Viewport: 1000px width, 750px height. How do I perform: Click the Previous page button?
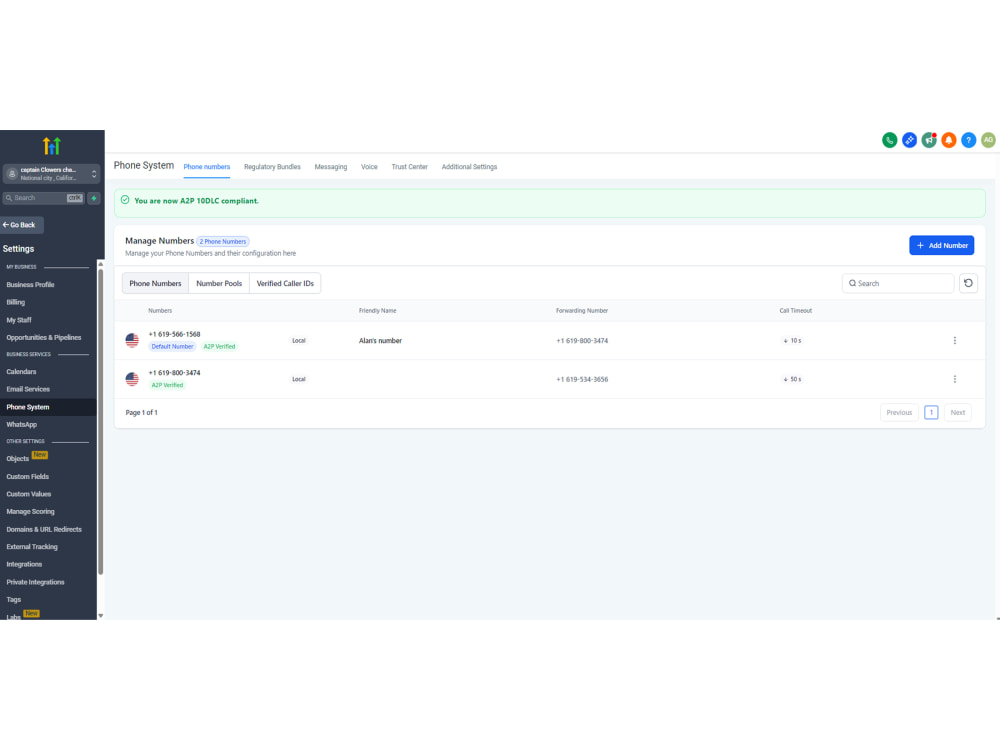pos(899,413)
